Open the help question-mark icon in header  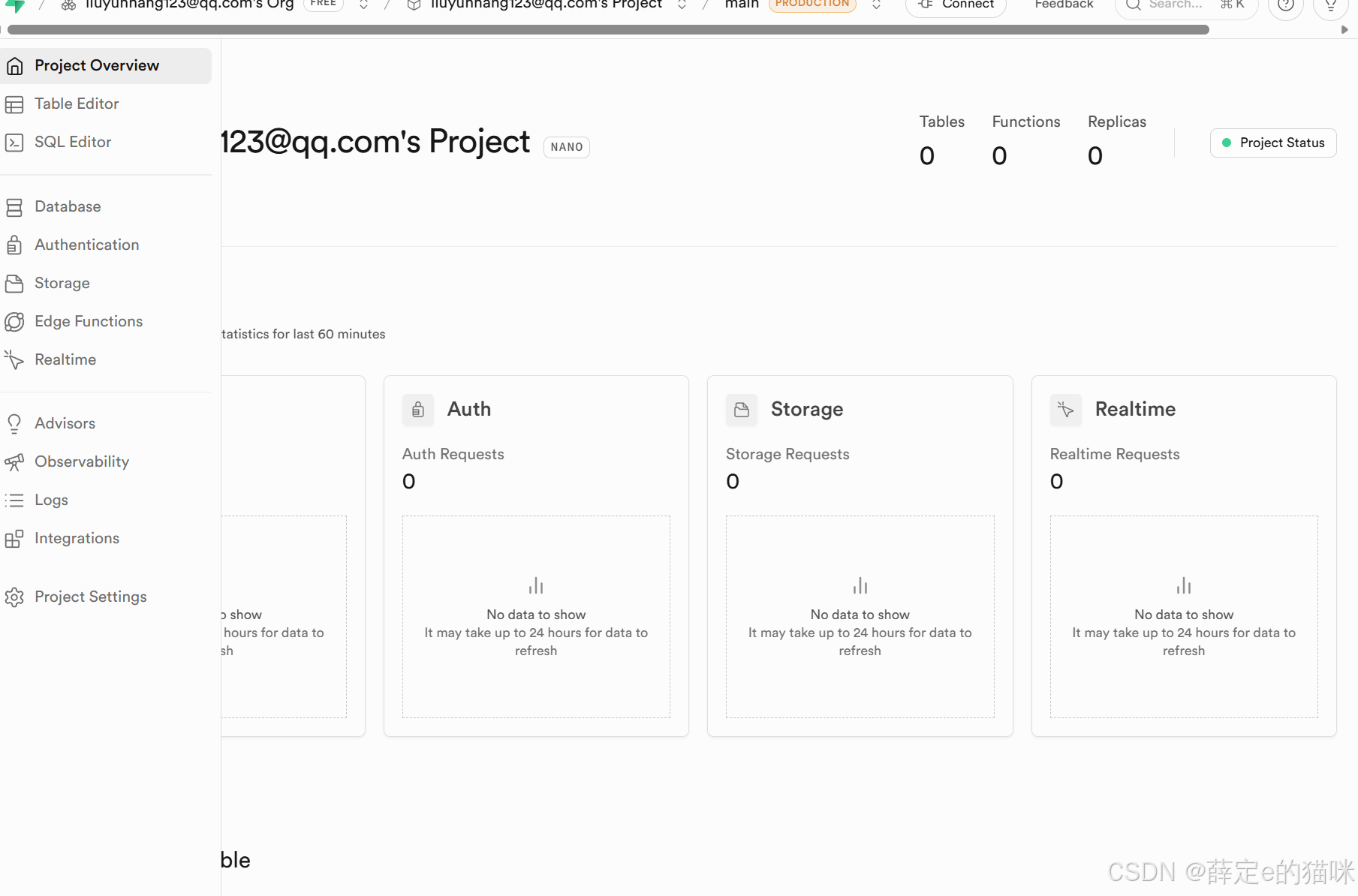[1285, 5]
